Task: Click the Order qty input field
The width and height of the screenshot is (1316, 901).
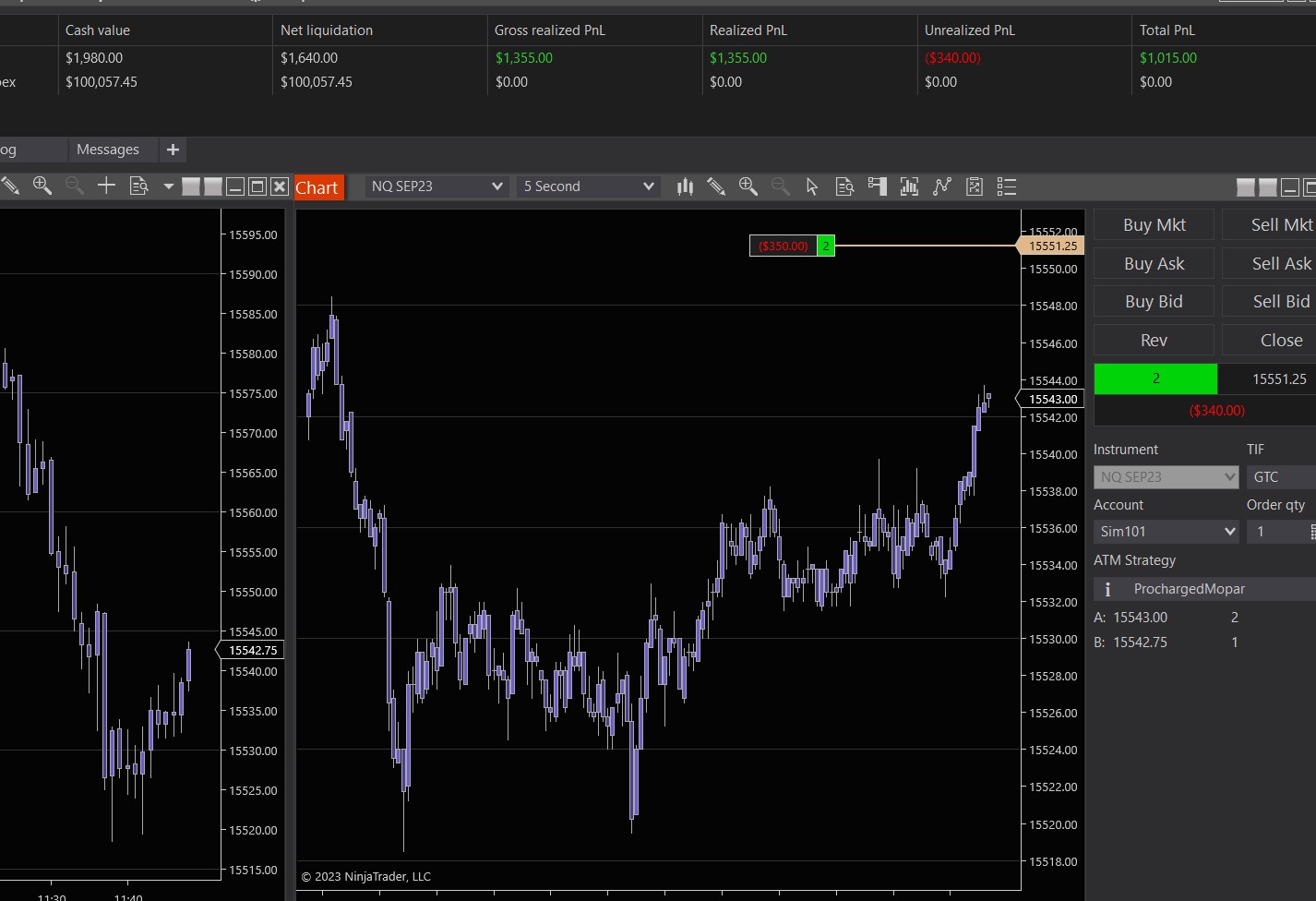Action: pos(1276,532)
